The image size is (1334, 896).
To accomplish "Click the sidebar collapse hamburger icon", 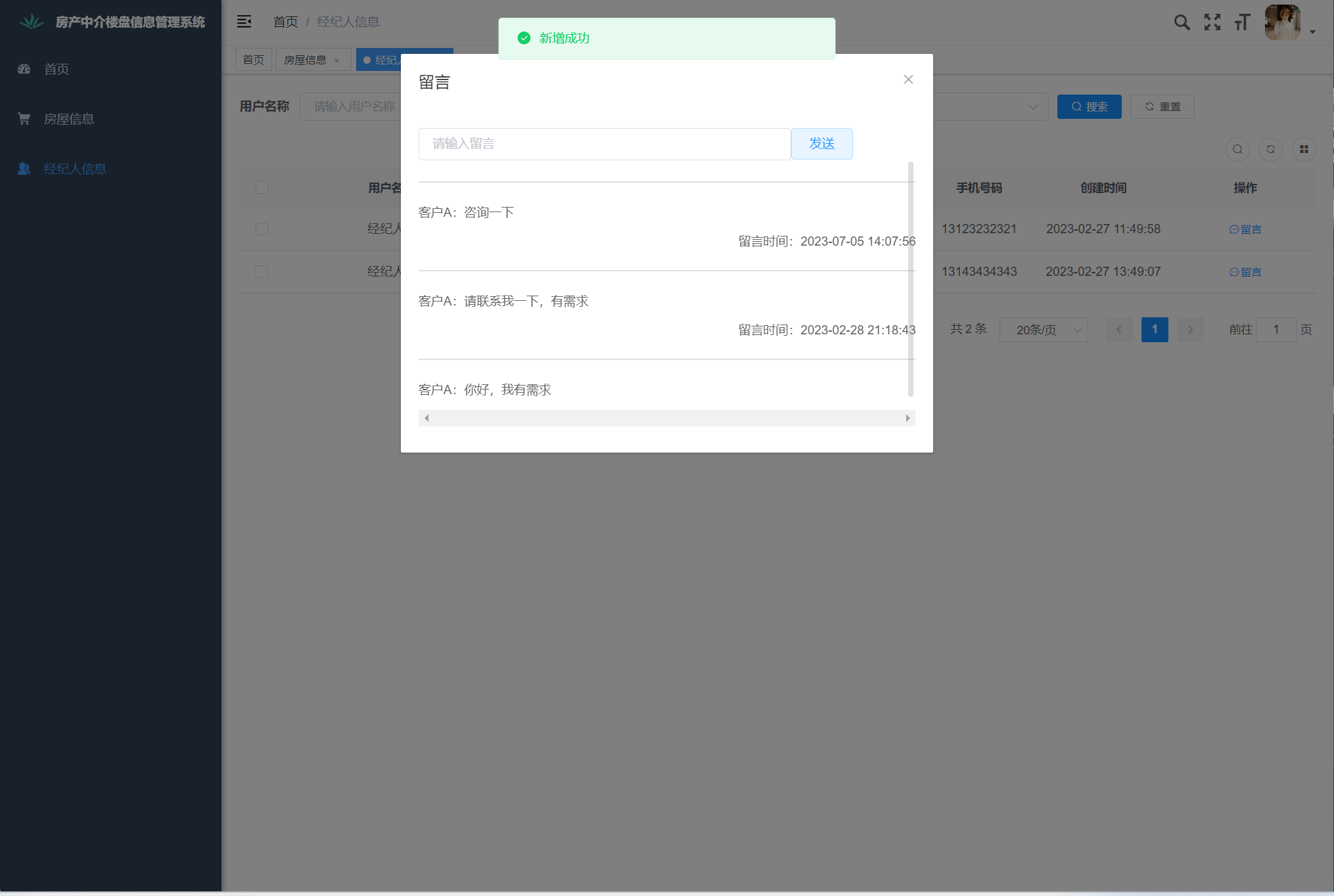I will pyautogui.click(x=244, y=22).
